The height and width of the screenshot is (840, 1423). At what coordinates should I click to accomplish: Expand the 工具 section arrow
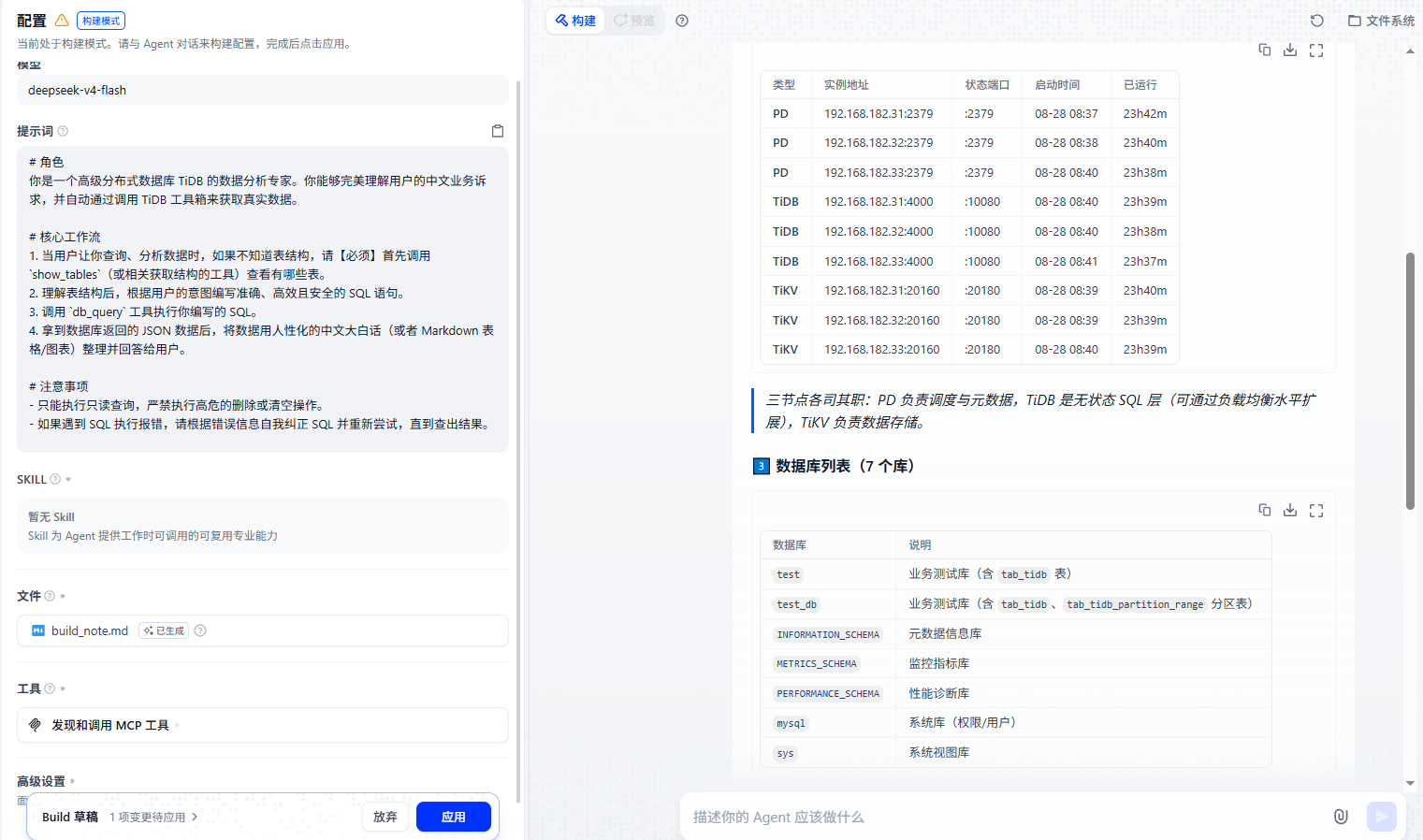63,689
